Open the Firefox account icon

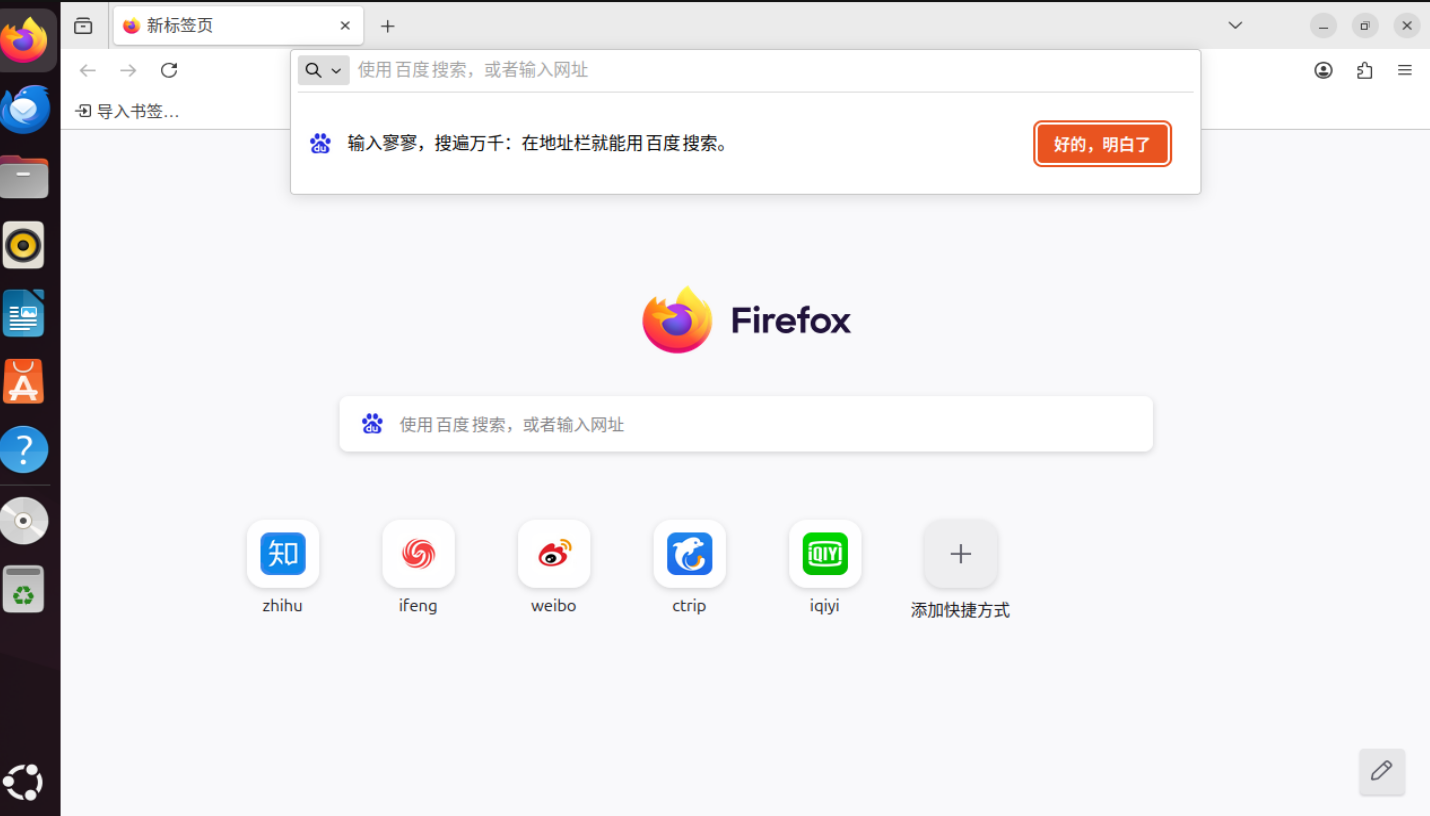(x=1323, y=70)
